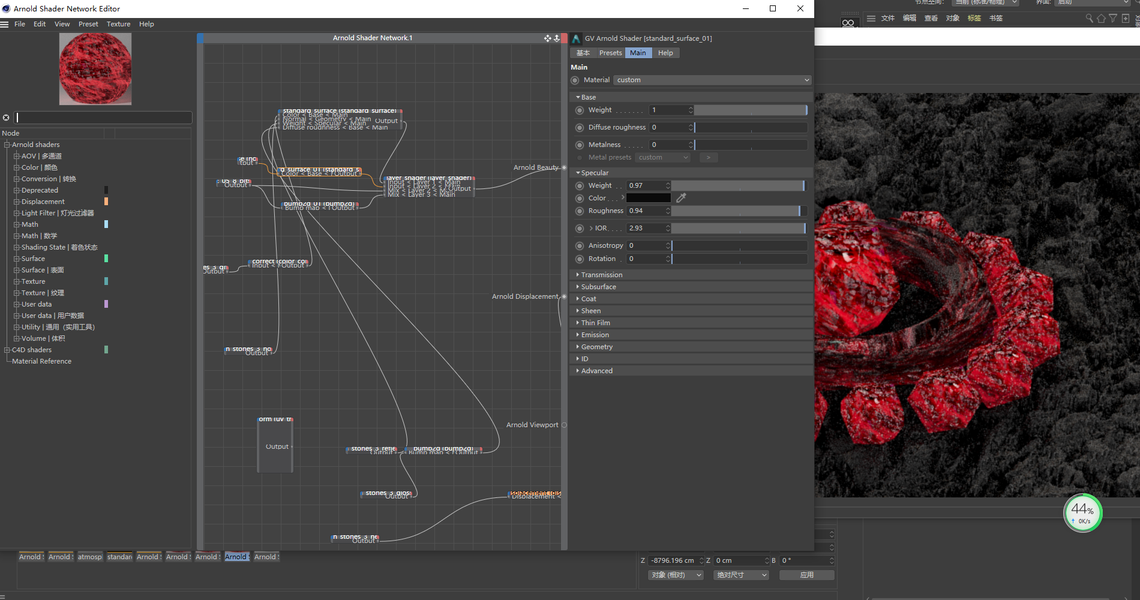Viewport: 1140px width, 600px height.
Task: Click the Arnold Shader Network Editor app icon
Action: click(x=6, y=9)
